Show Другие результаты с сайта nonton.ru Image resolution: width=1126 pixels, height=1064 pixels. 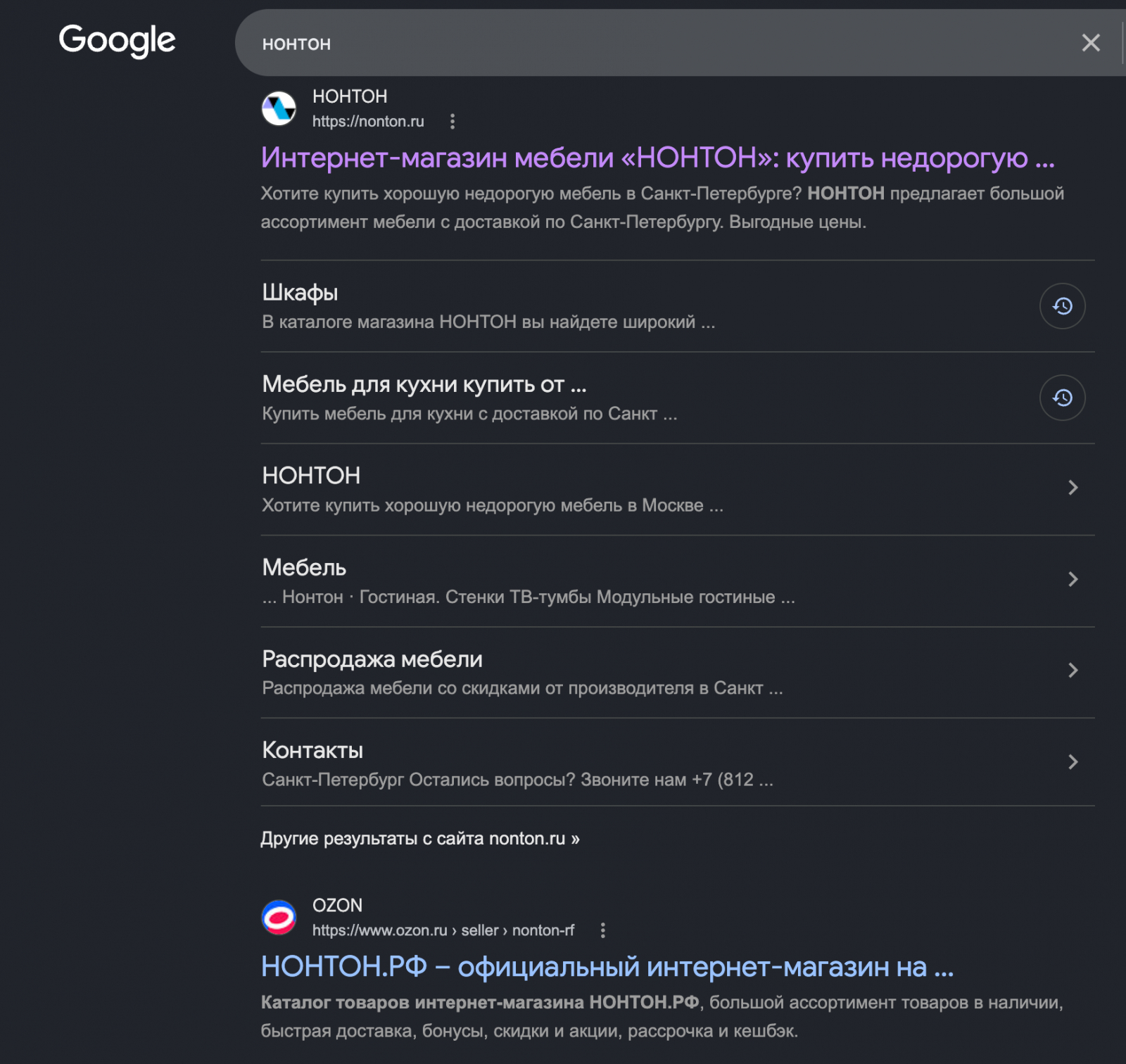[x=420, y=839]
